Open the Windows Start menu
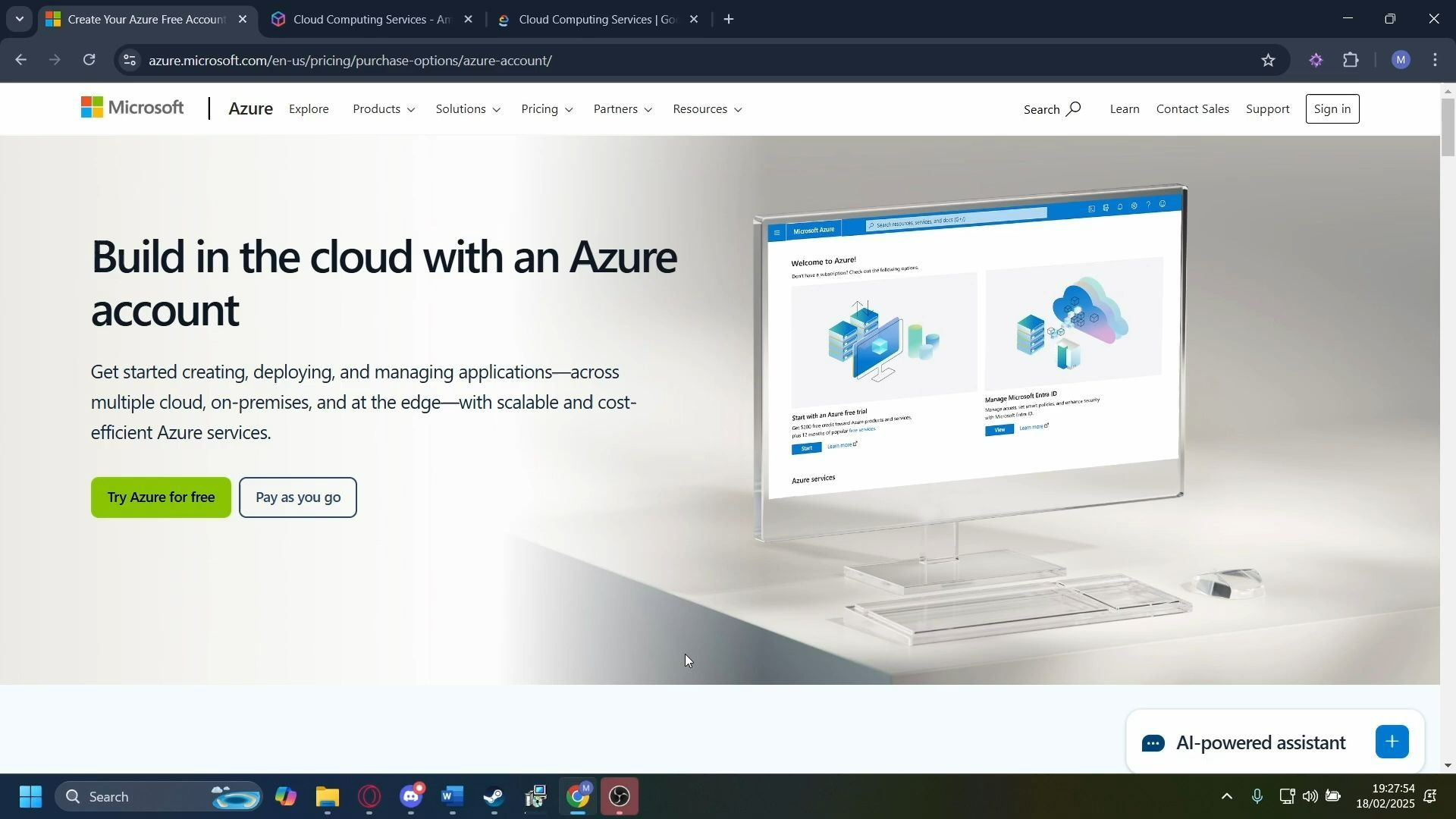Screen dimensions: 1456x819 click(x=30, y=797)
